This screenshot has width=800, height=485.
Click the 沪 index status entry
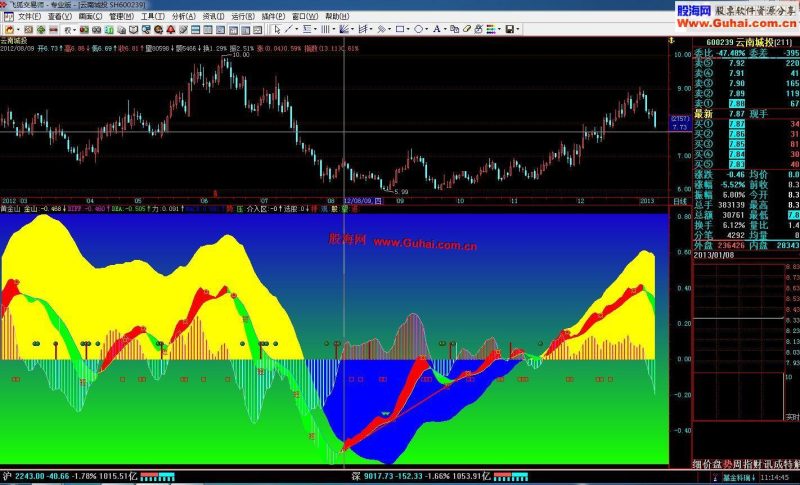(x=69, y=476)
